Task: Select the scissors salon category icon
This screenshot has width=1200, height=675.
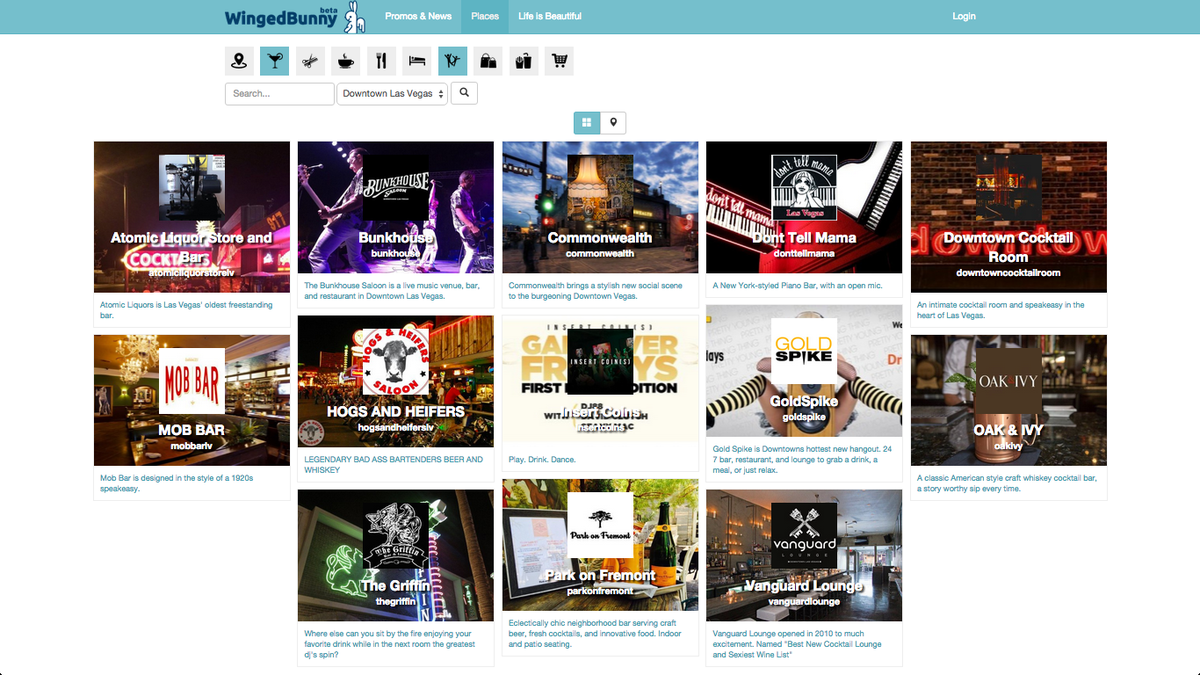Action: (310, 61)
